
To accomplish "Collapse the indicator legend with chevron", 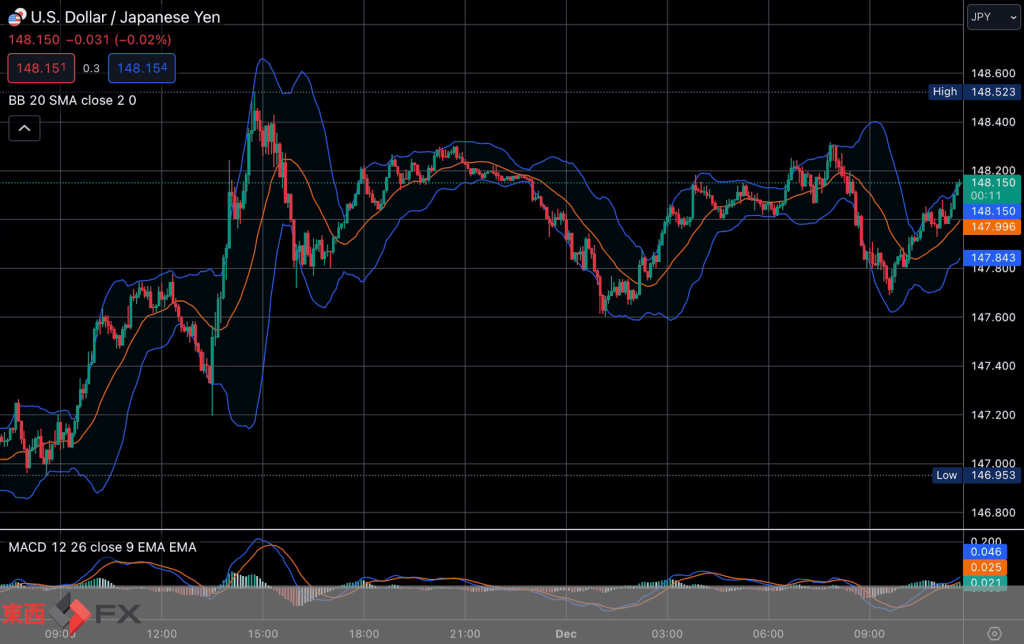I will tap(25, 128).
